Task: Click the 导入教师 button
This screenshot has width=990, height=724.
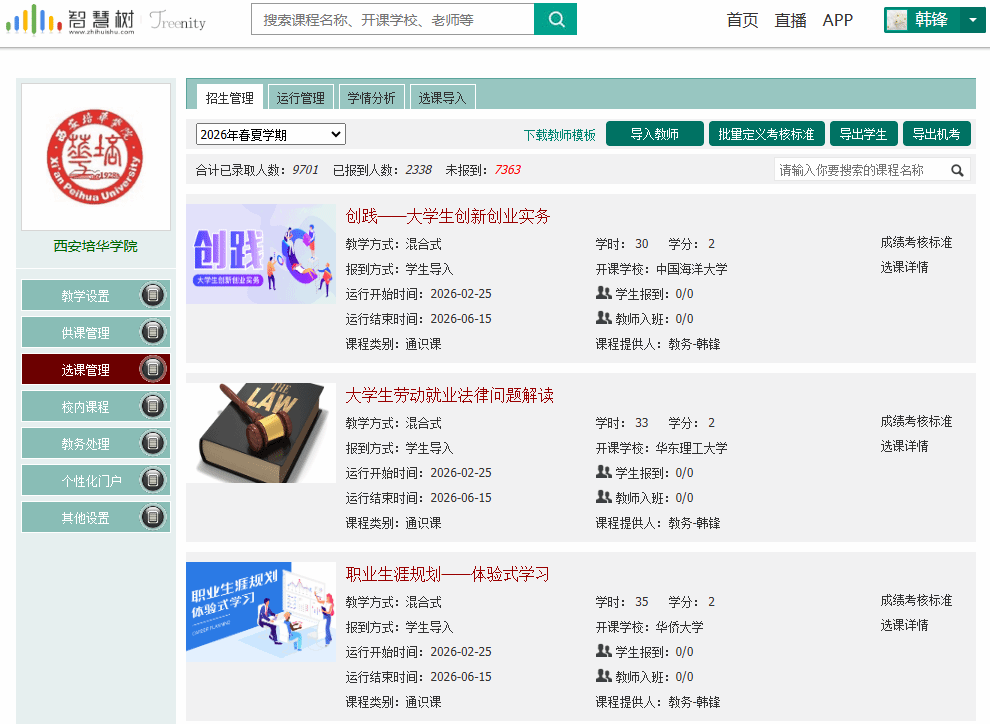Action: (655, 134)
